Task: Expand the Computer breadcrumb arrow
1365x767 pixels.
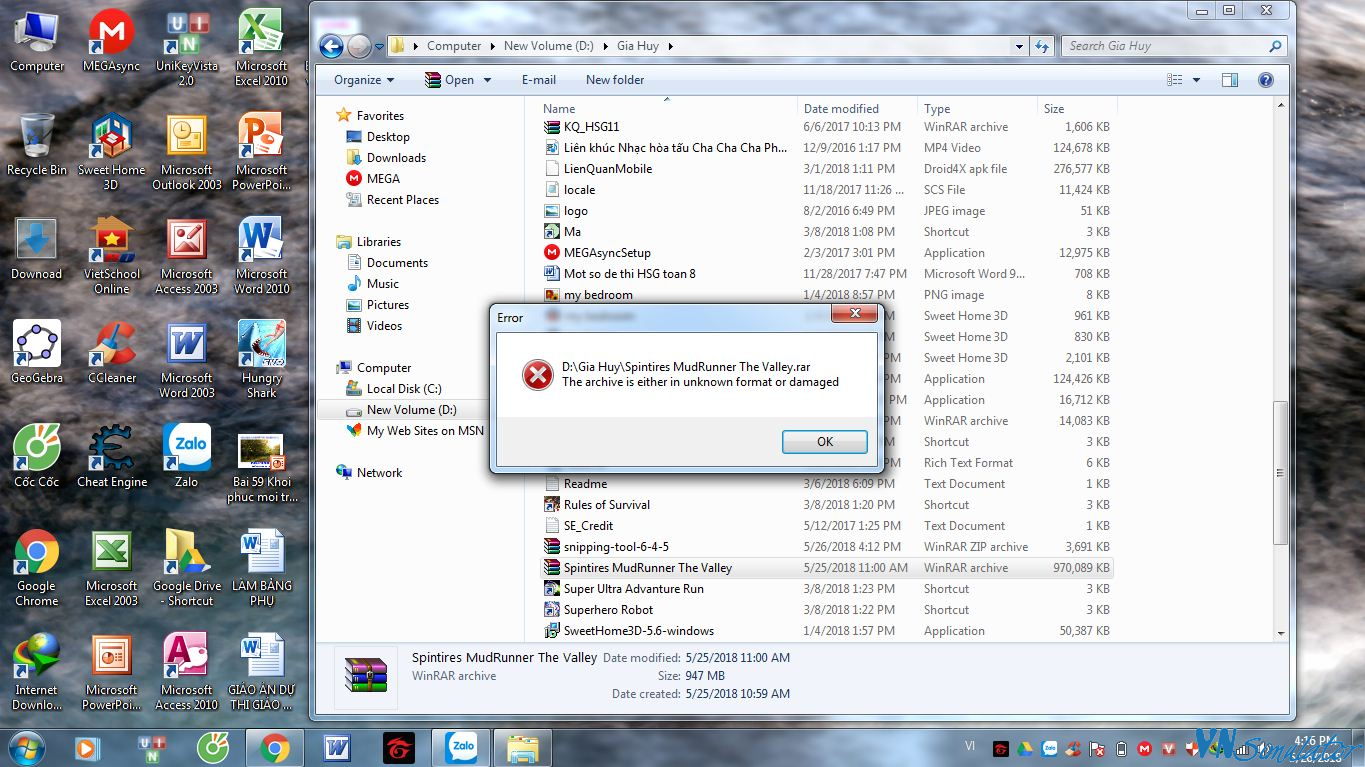Action: 492,46
